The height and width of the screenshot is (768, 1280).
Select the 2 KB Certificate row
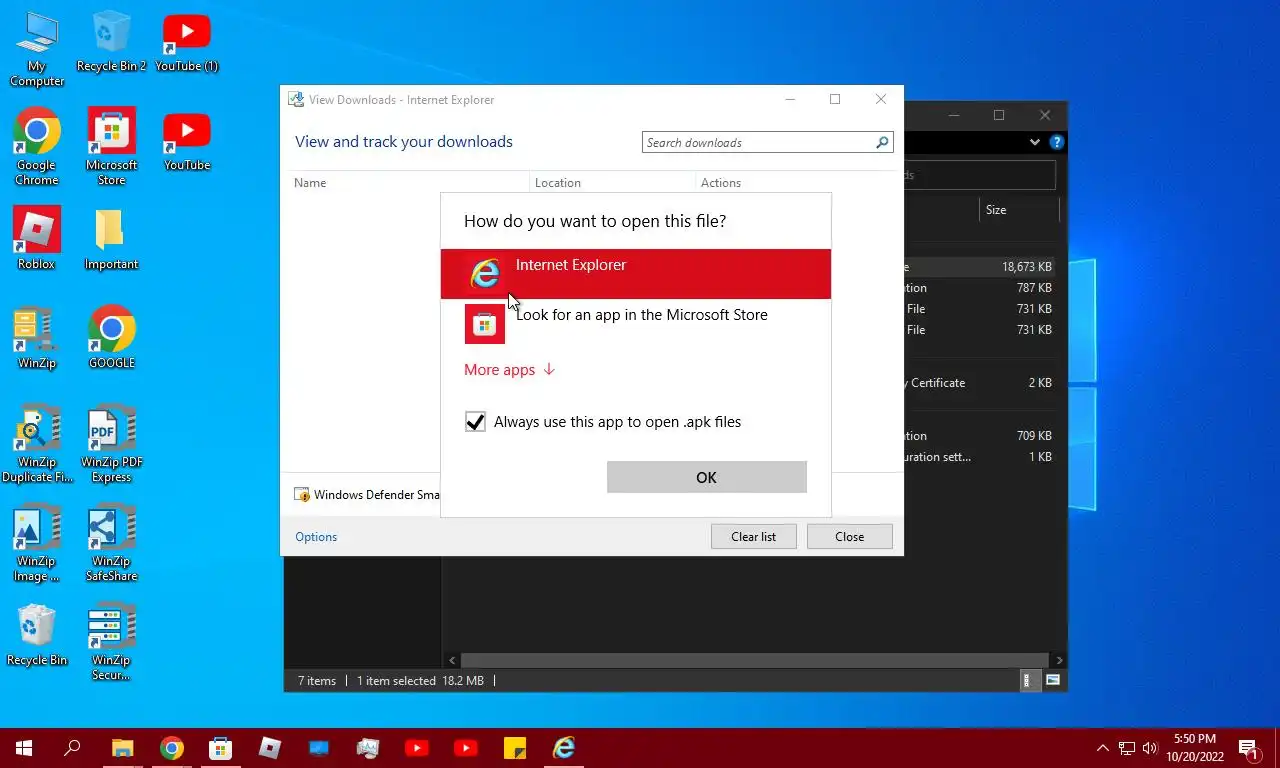(979, 383)
